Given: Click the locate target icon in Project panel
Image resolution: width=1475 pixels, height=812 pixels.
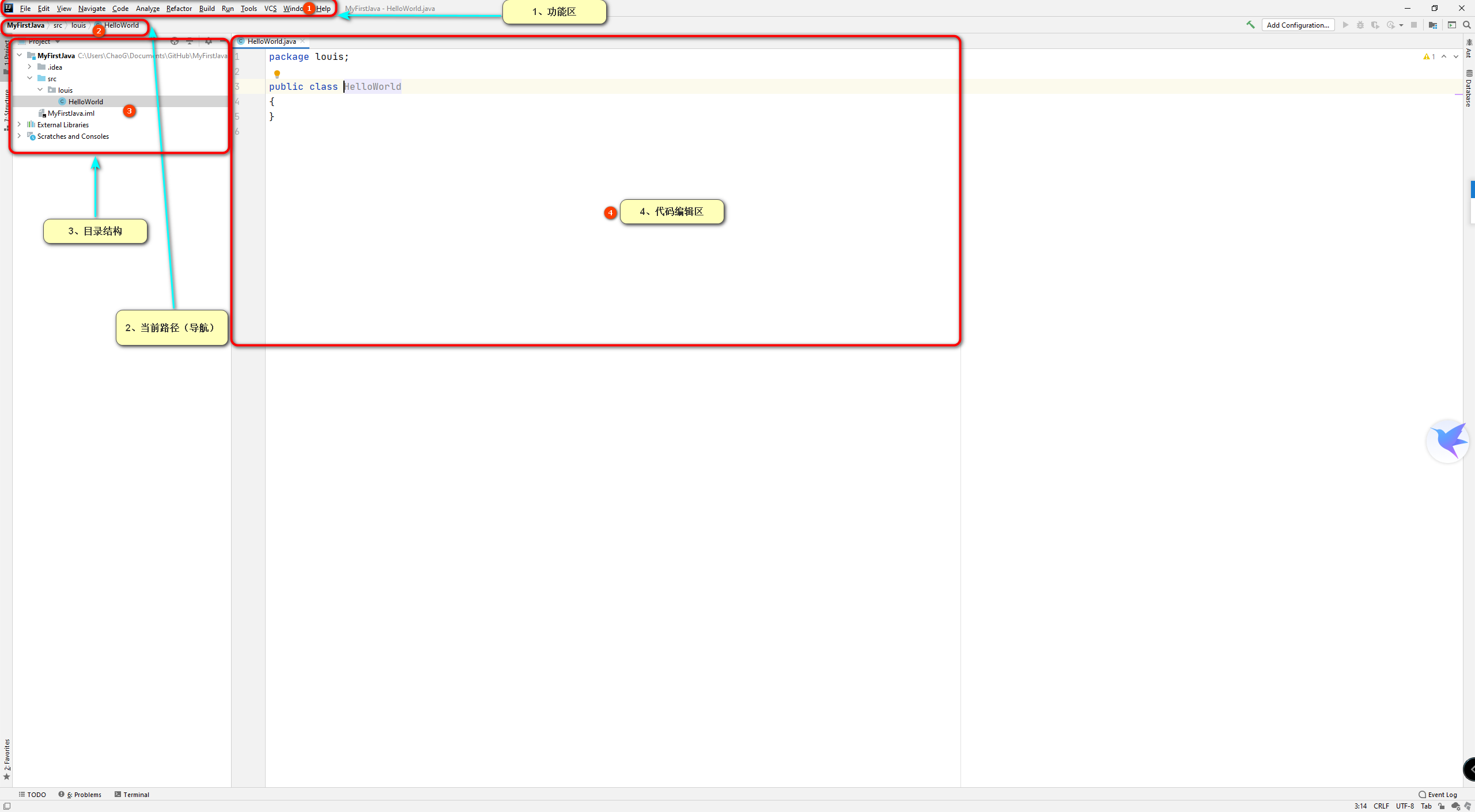Looking at the screenshot, I should click(175, 41).
